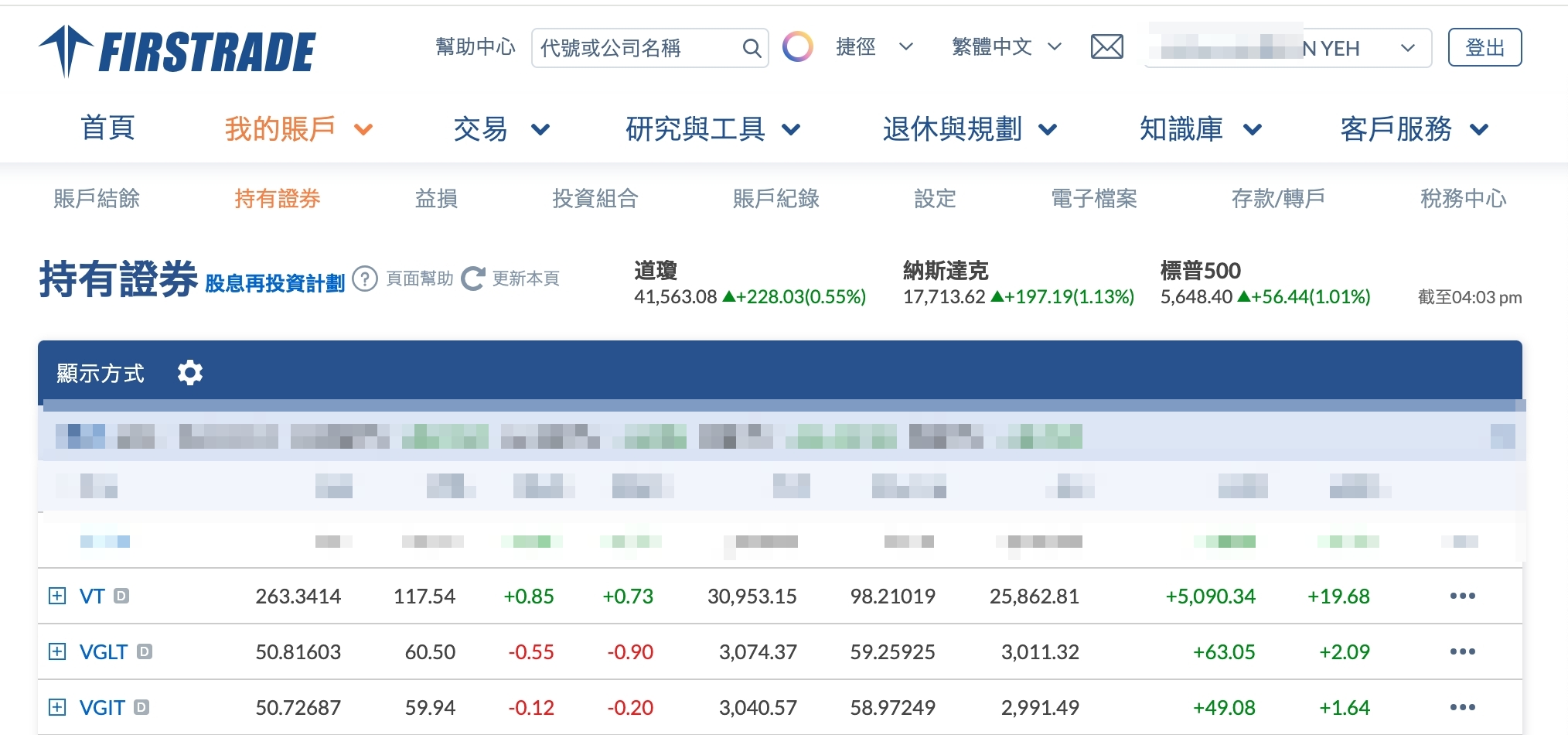Open the 電子檔案 tab

click(1094, 199)
